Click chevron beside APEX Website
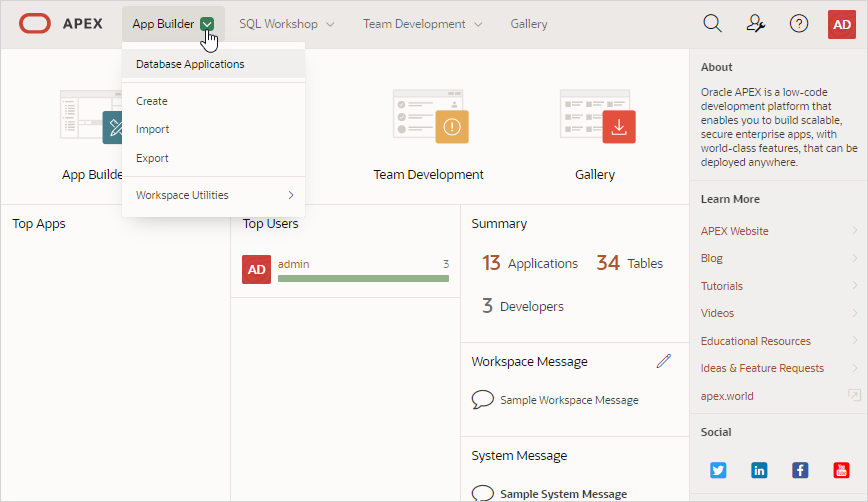Viewport: 868px width, 502px height. 855,230
